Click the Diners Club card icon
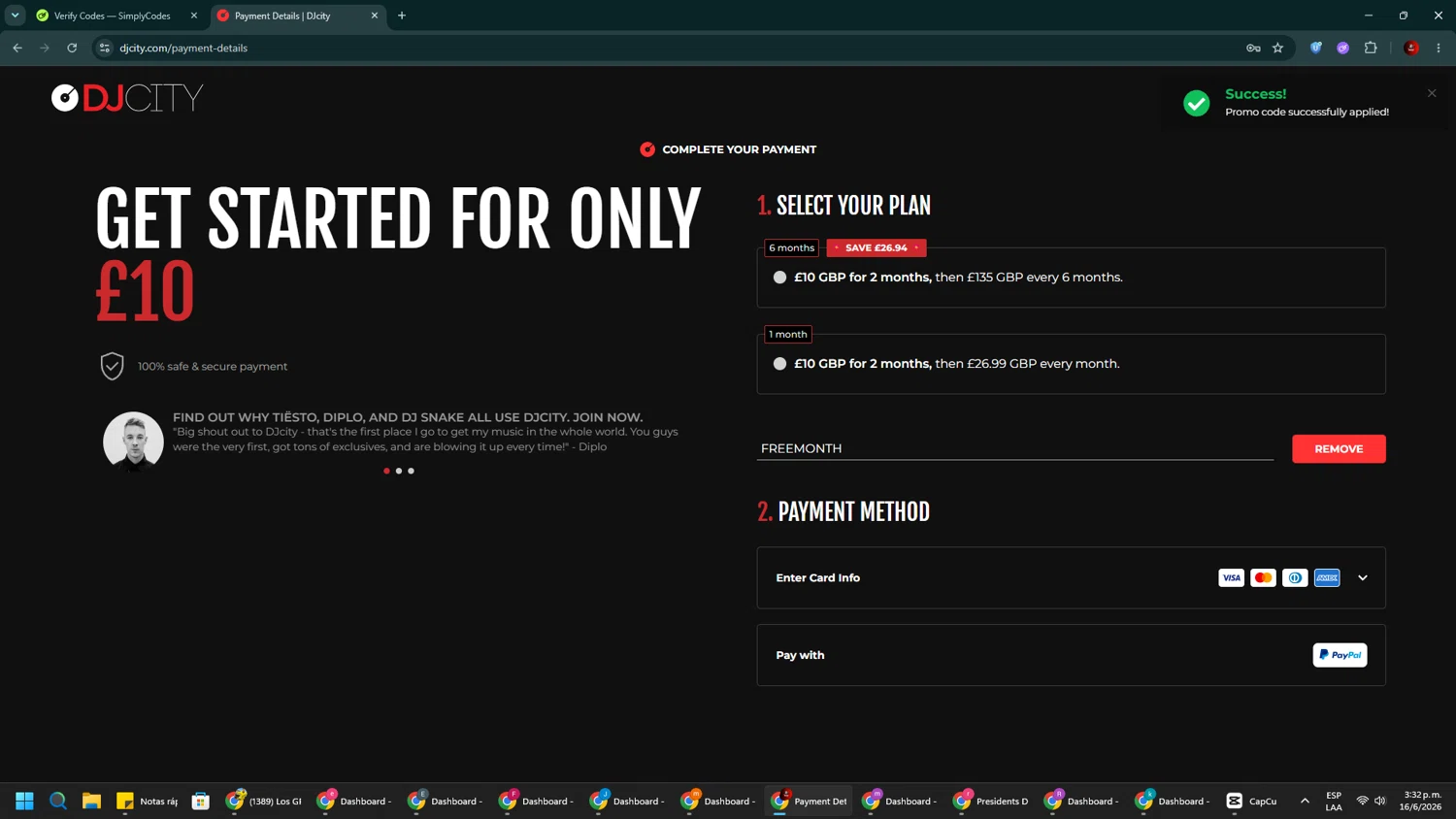The width and height of the screenshot is (1456, 819). [x=1295, y=577]
